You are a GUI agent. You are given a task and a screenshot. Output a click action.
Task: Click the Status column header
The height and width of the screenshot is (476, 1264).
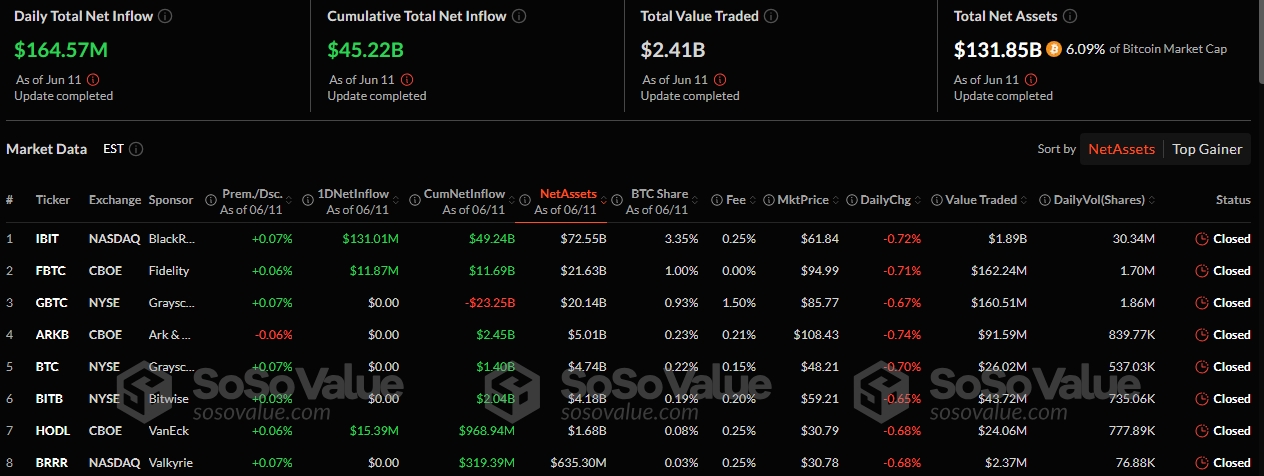(x=1233, y=200)
